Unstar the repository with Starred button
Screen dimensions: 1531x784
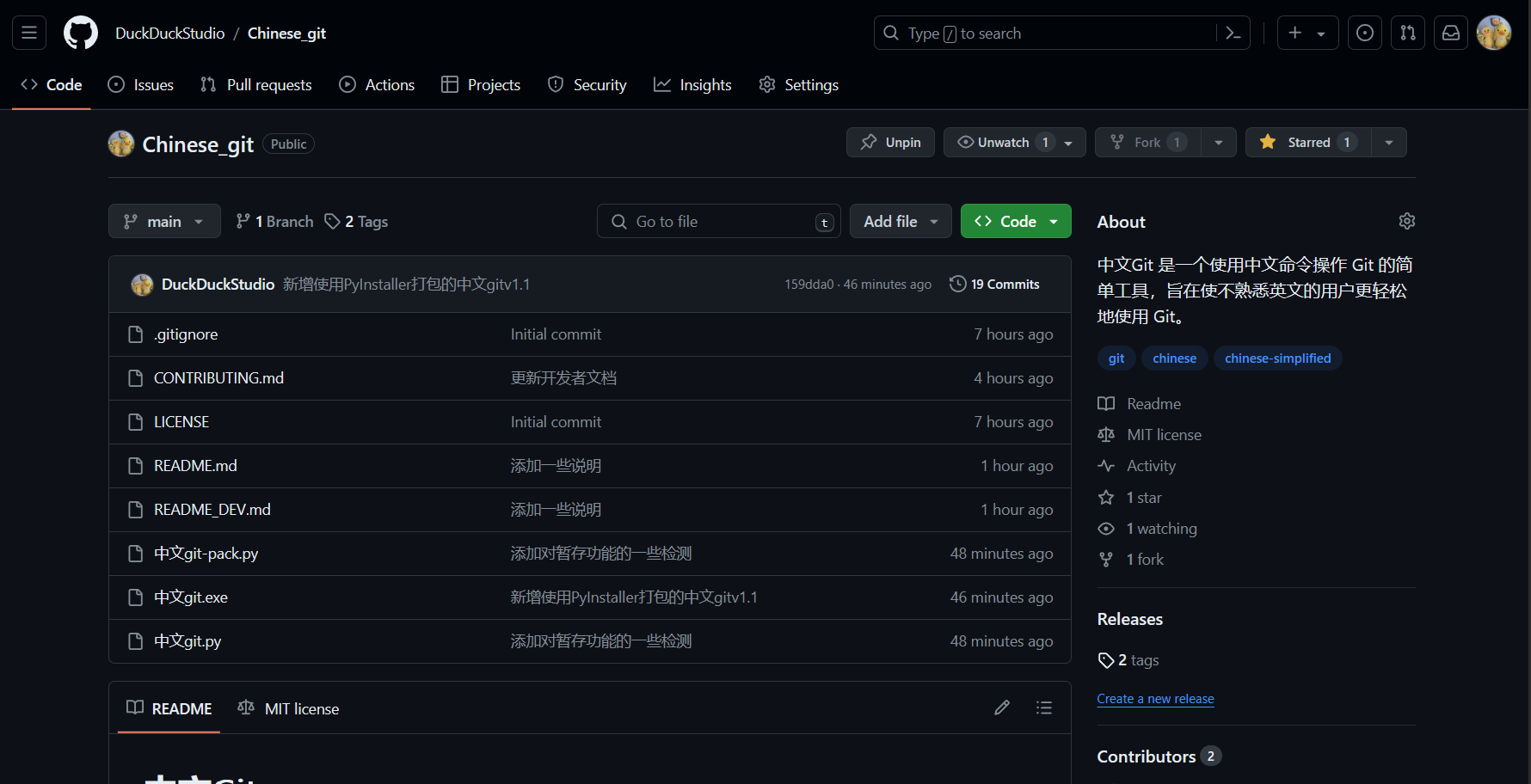(x=1308, y=142)
